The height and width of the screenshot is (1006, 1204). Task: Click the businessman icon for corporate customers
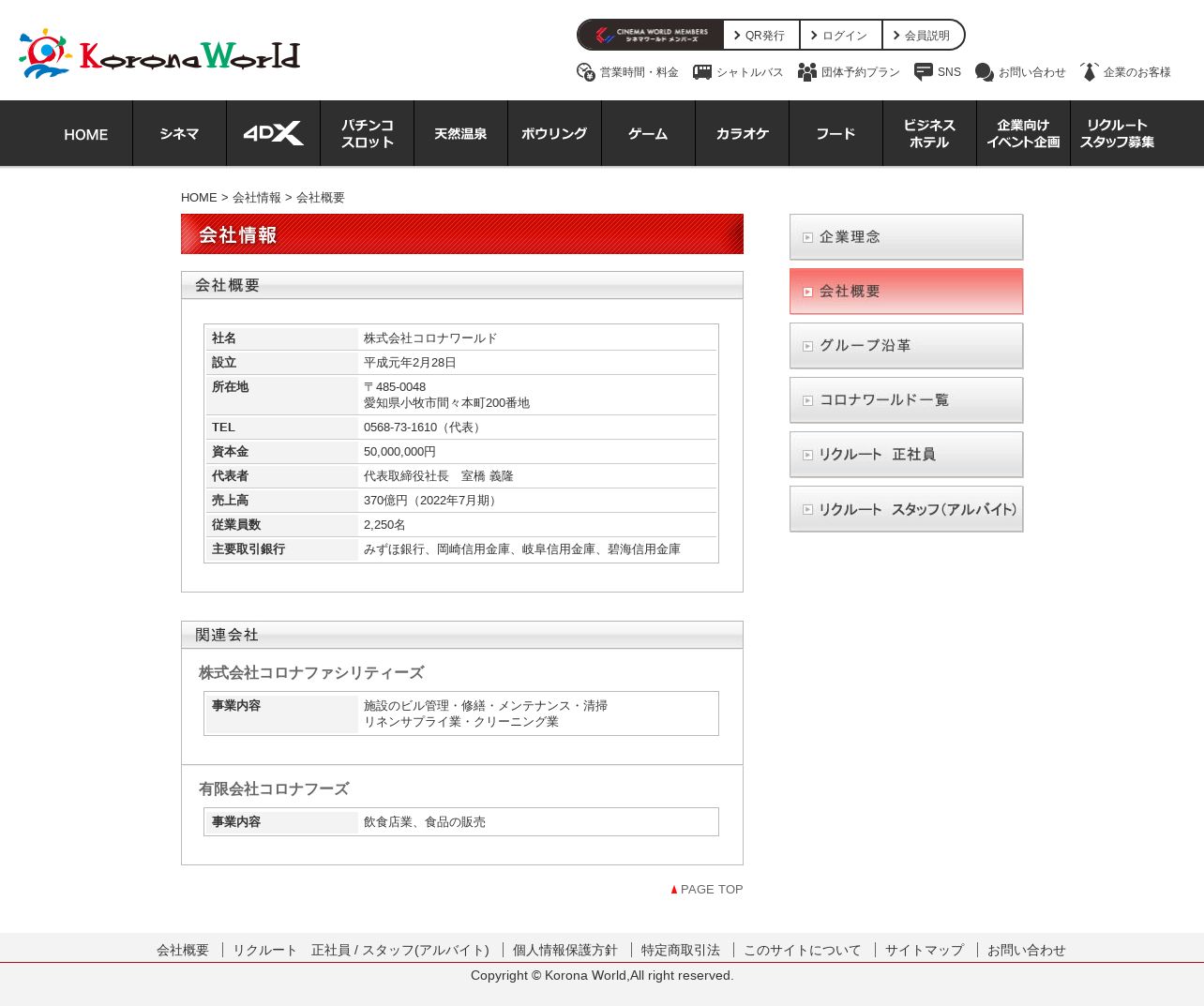click(1090, 72)
